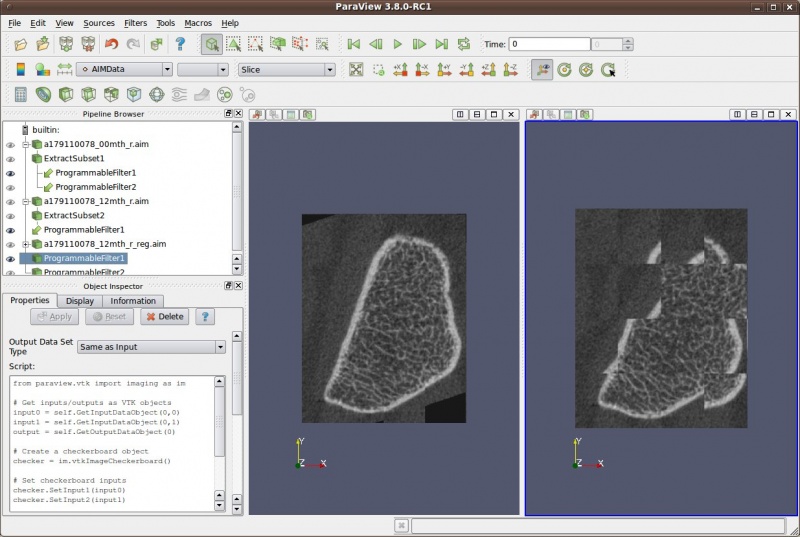800x537 pixels.
Task: Open the File menu
Action: pos(14,23)
